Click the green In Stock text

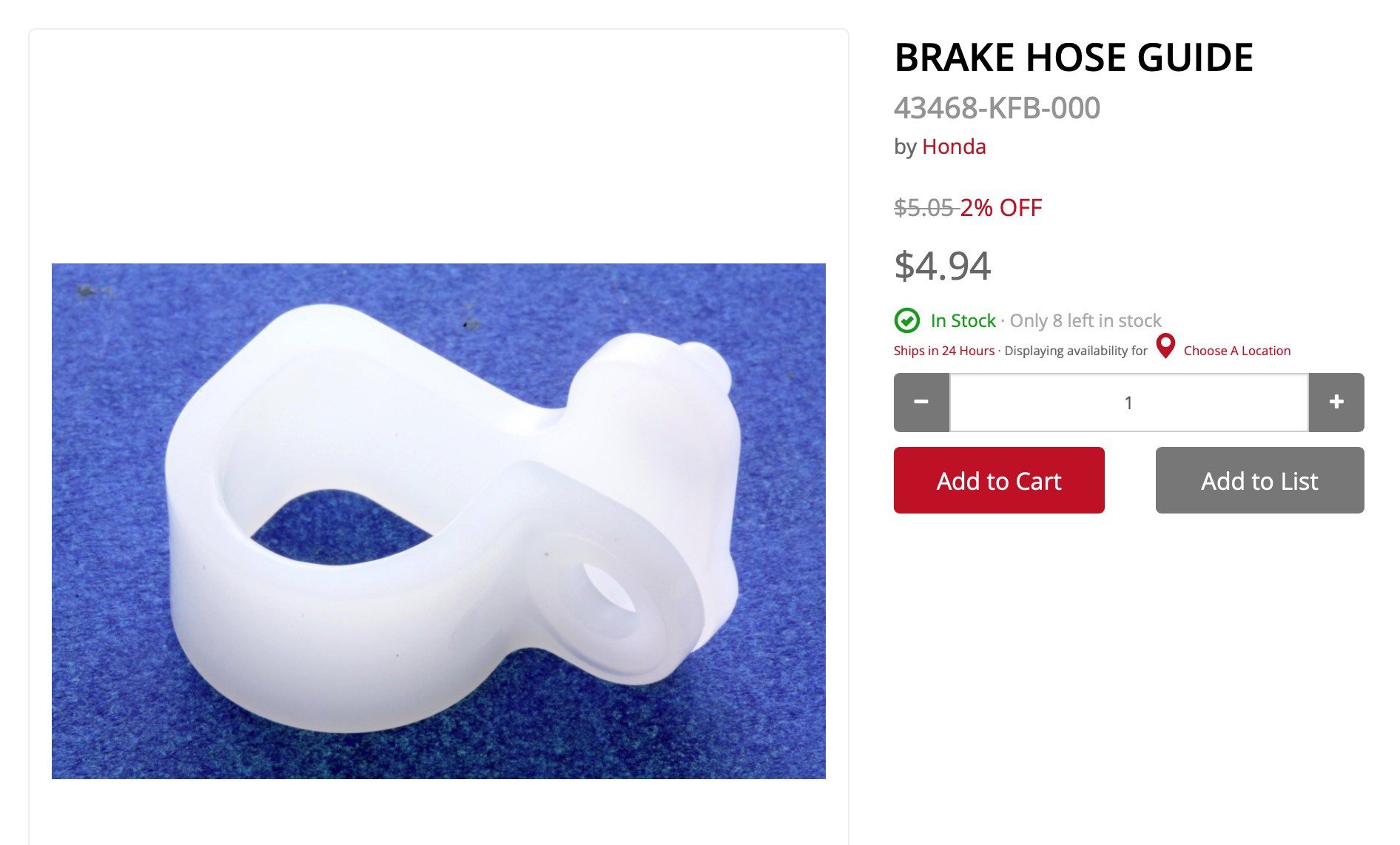963,320
